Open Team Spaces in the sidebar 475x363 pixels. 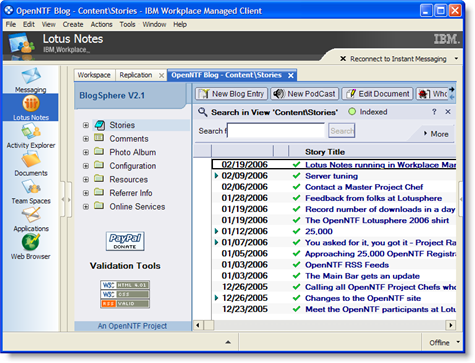click(x=31, y=191)
